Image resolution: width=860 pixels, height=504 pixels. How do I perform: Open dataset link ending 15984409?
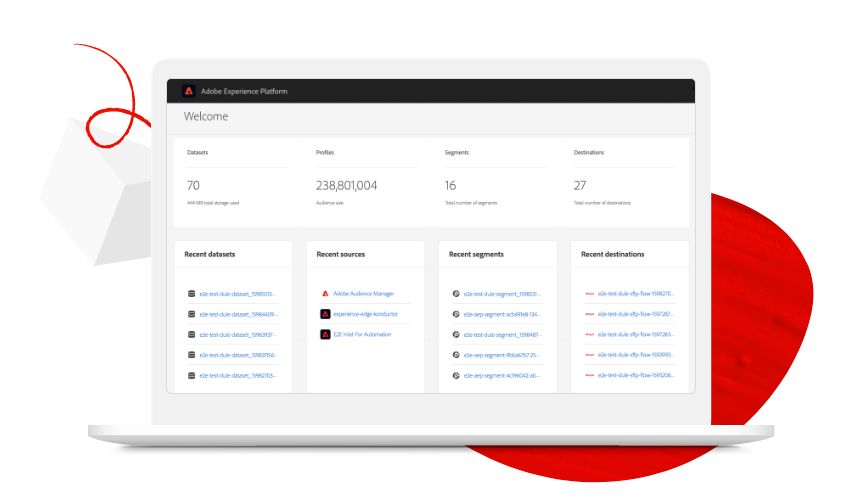click(x=239, y=314)
